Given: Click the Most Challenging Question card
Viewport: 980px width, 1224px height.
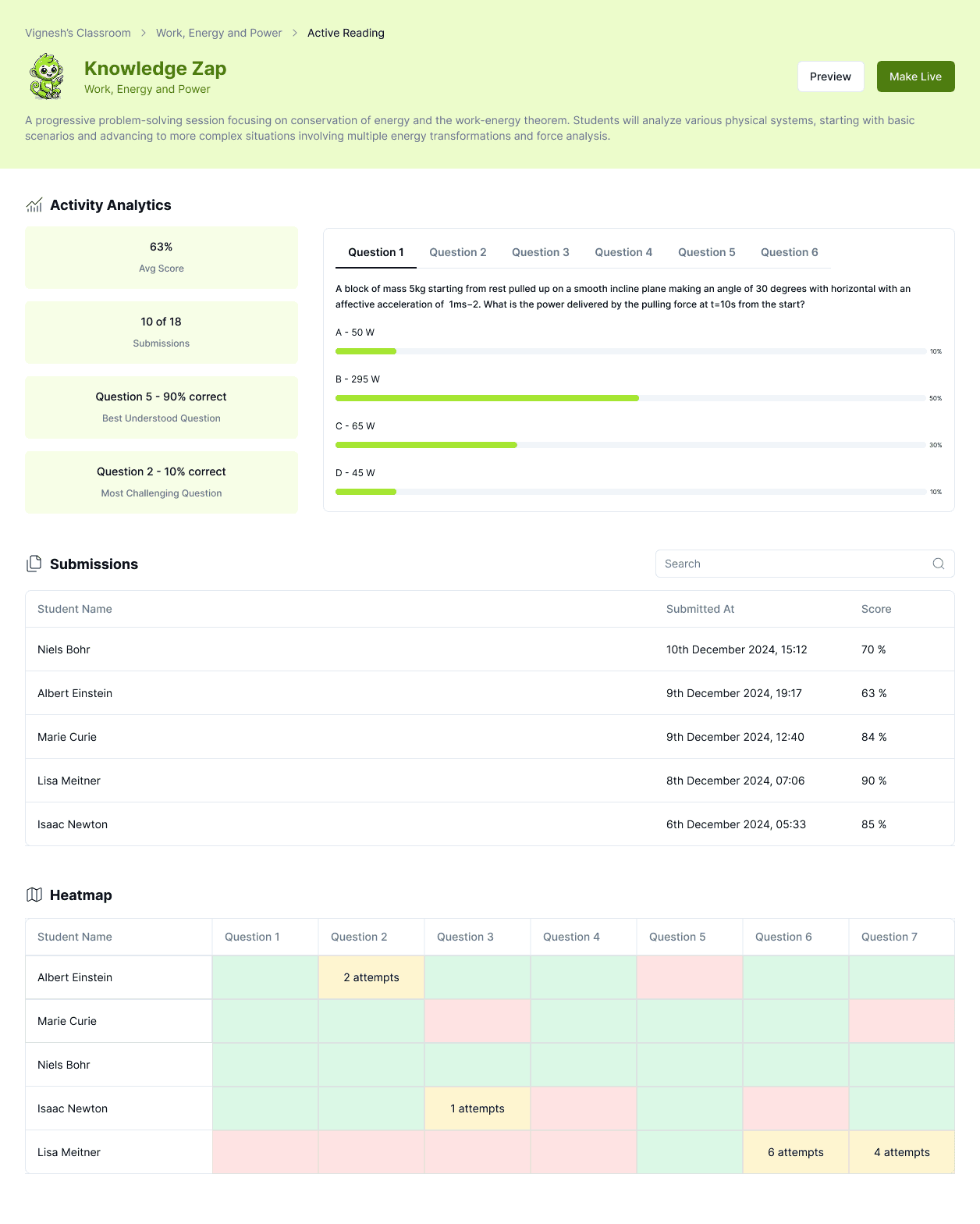Looking at the screenshot, I should click(x=162, y=482).
